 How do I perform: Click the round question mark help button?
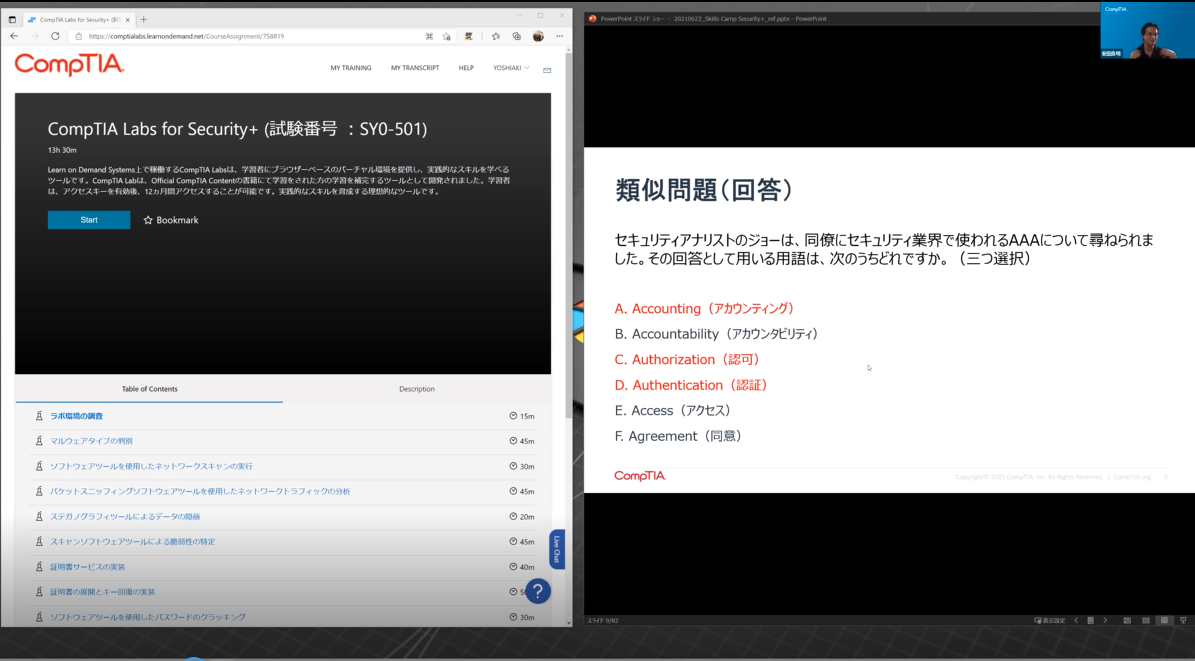point(537,591)
